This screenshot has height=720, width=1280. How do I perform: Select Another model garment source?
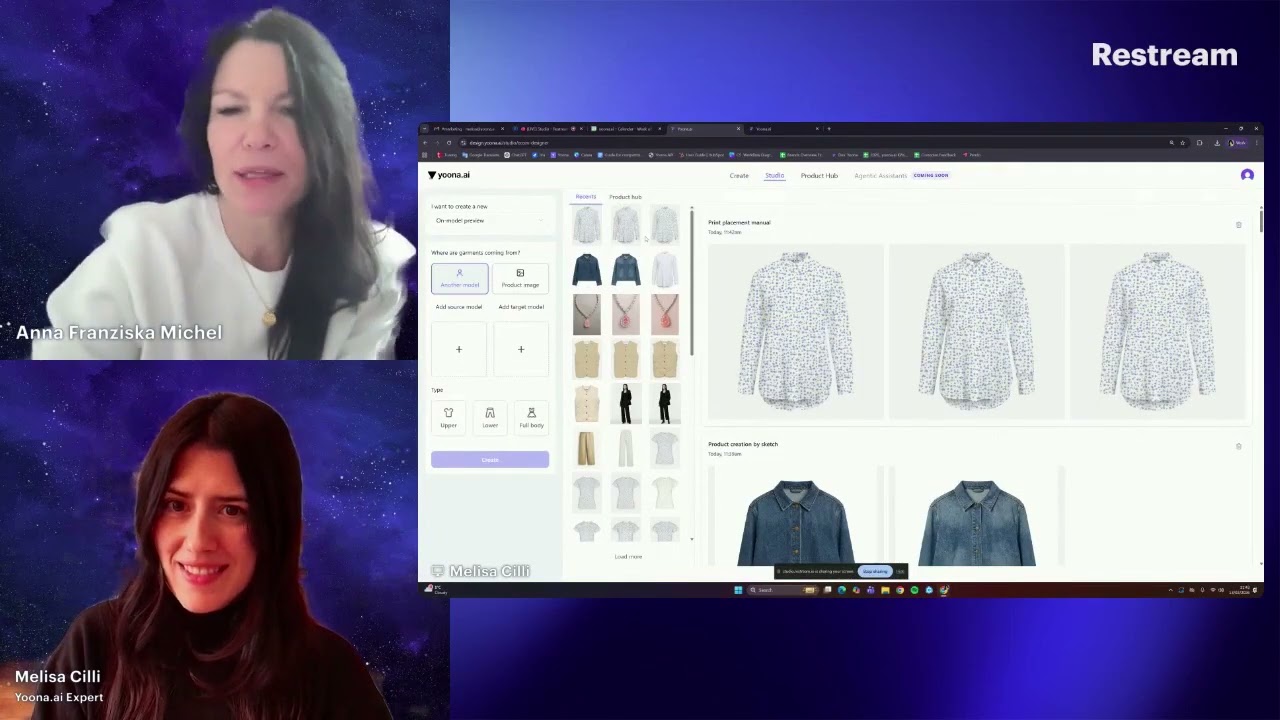[x=460, y=278]
